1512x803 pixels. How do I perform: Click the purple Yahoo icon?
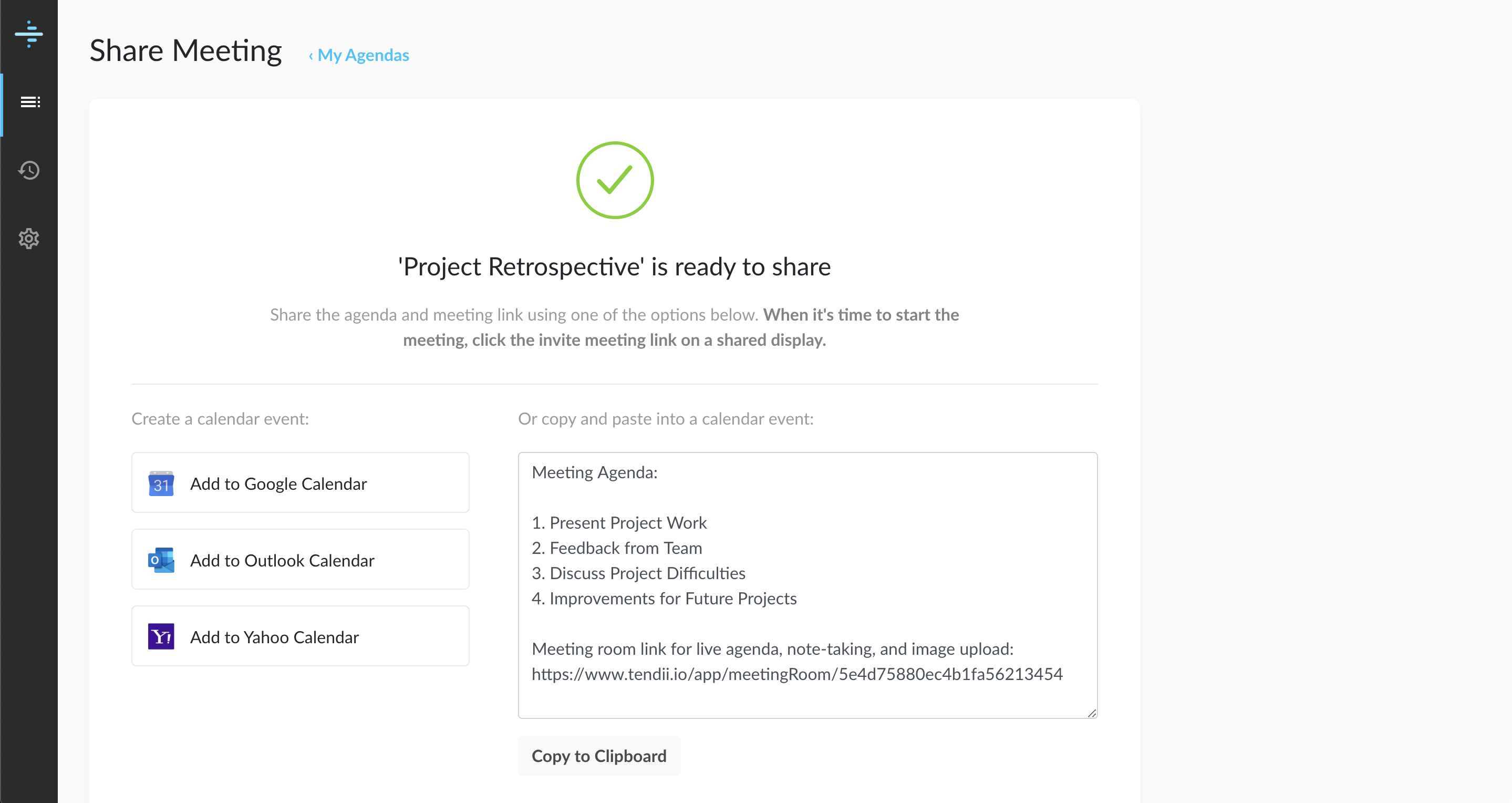161,636
